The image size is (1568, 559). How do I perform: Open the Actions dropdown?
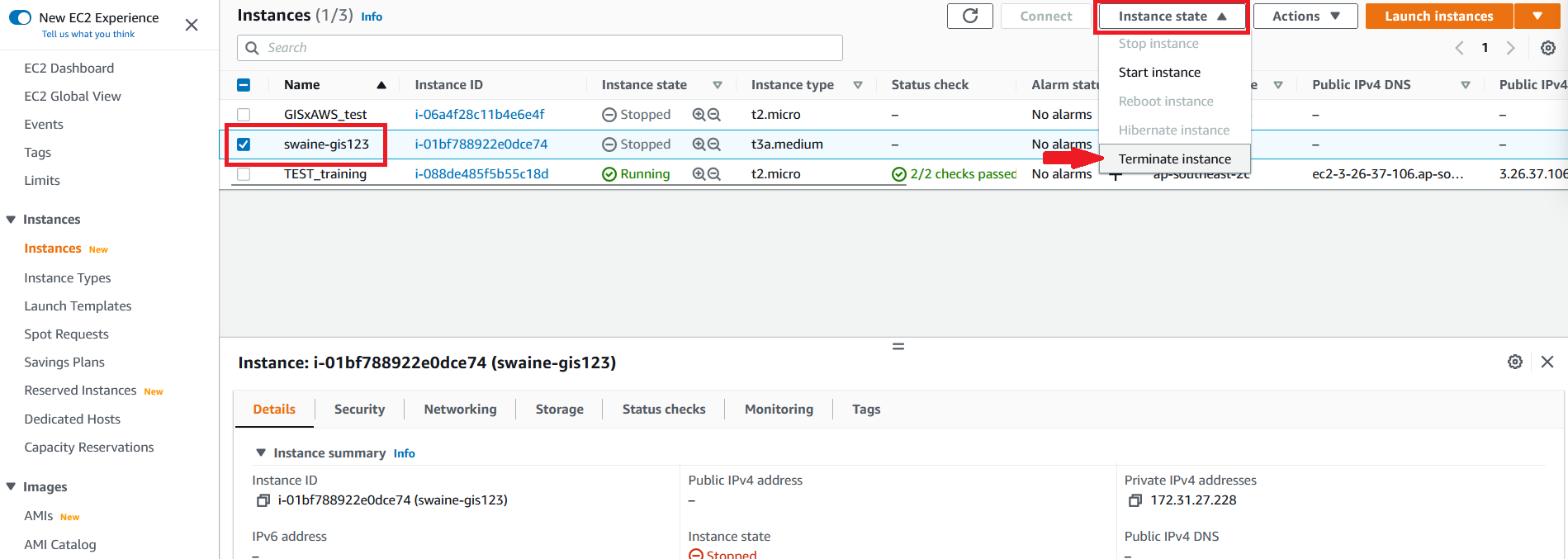1305,17
